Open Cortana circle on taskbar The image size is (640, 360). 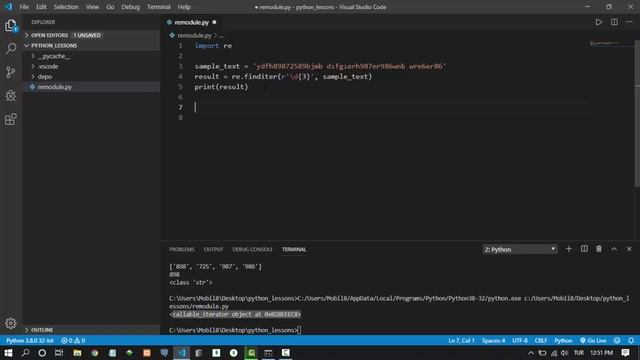click(42, 353)
